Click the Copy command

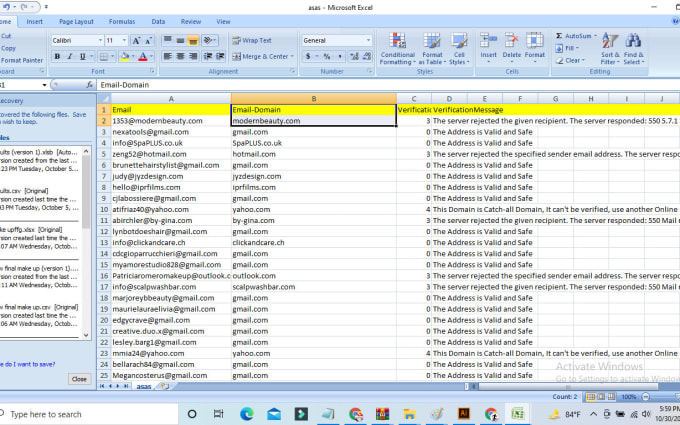8,48
